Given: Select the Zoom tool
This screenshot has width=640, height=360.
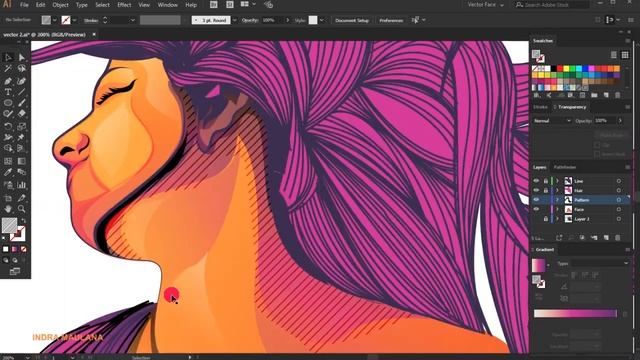Looking at the screenshot, I should pyautogui.click(x=22, y=209).
